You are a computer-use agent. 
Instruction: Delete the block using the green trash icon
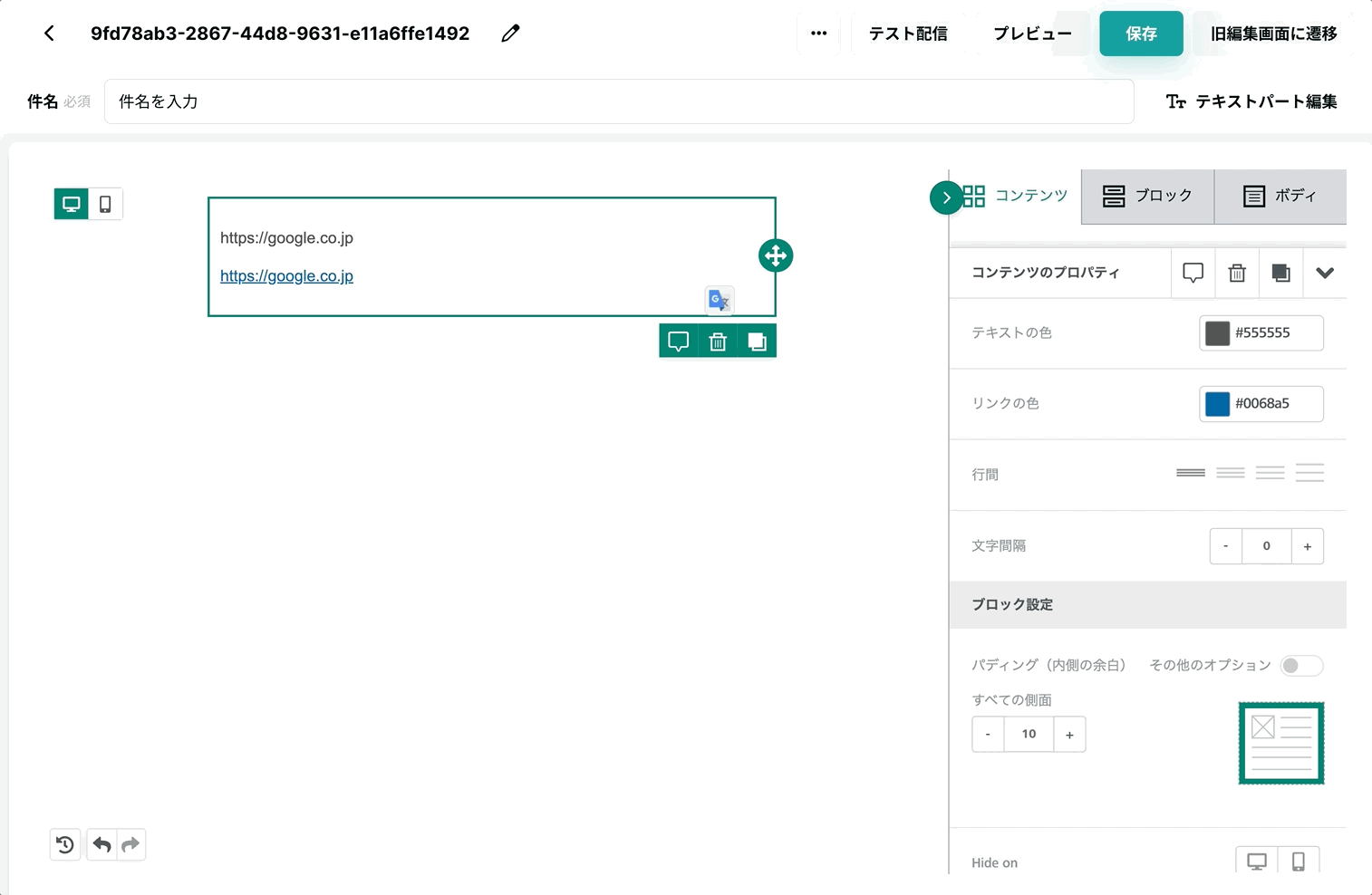718,342
